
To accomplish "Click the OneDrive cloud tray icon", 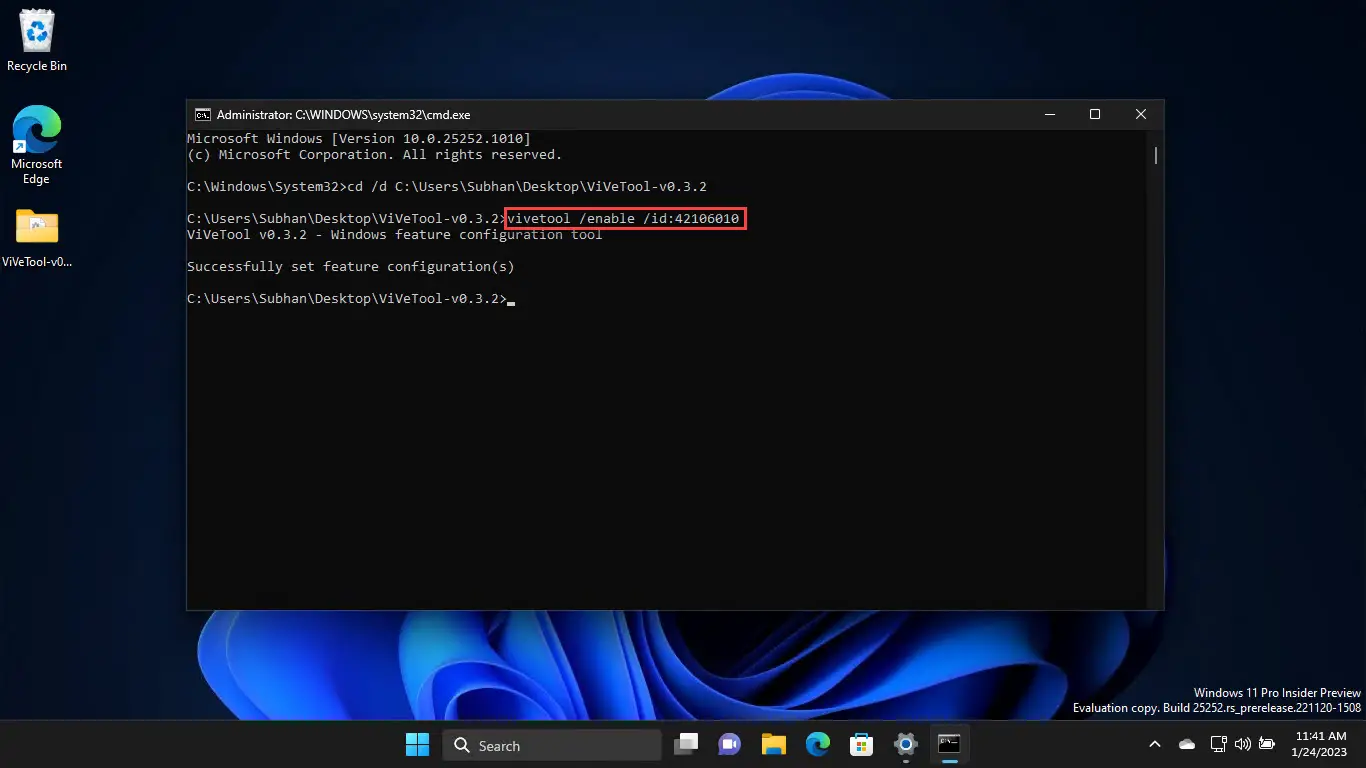I will click(x=1187, y=744).
